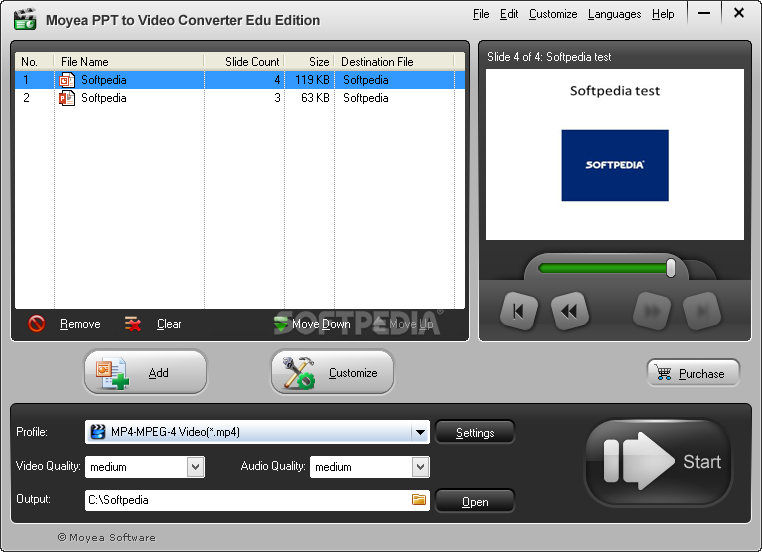Image resolution: width=762 pixels, height=552 pixels.
Task: Open the Customize hammer-and-wrench button
Action: coord(332,373)
